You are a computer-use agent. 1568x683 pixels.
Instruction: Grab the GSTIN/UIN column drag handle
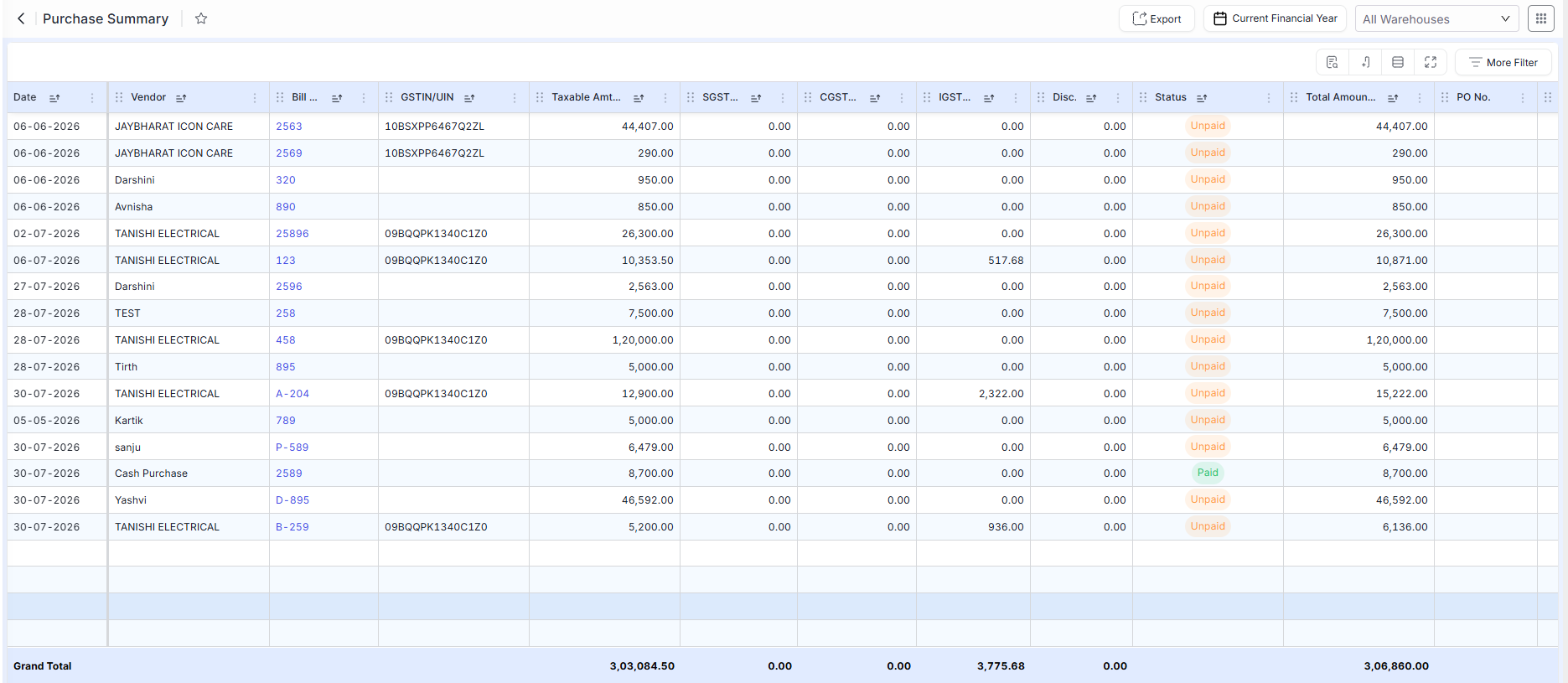click(x=389, y=98)
